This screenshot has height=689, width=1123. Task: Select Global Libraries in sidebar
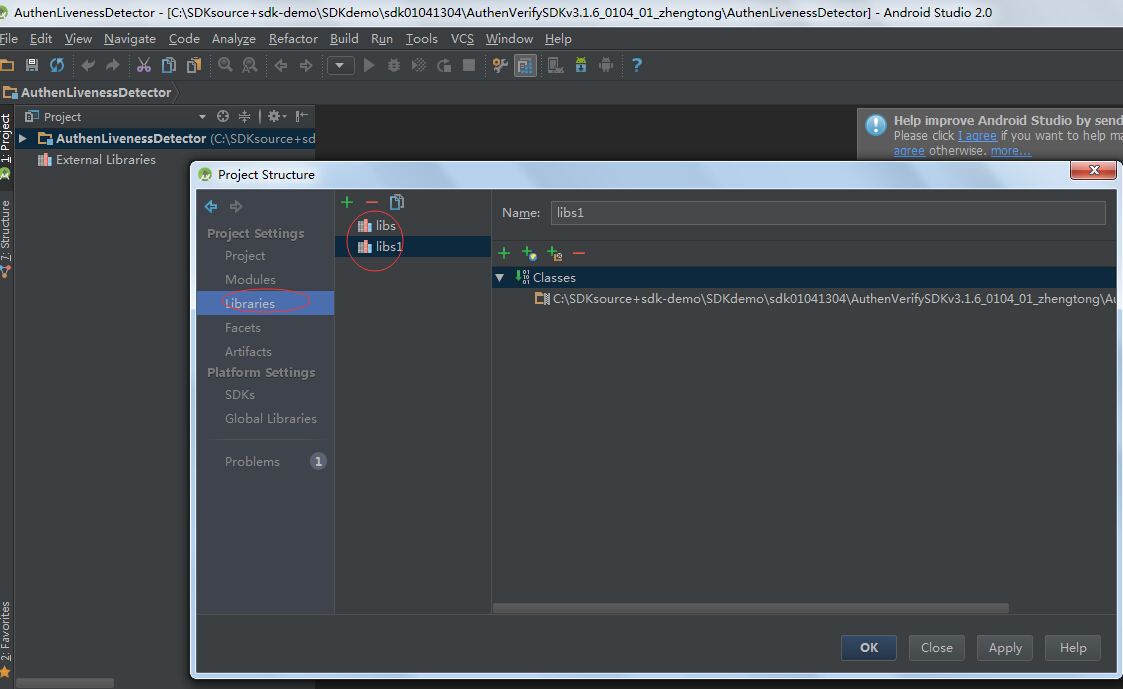tap(271, 418)
